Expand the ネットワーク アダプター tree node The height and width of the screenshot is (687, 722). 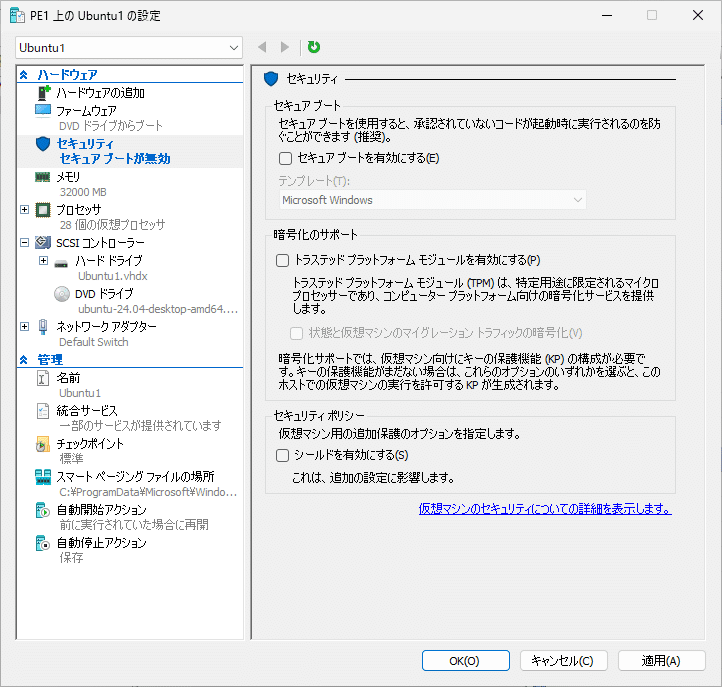click(24, 326)
